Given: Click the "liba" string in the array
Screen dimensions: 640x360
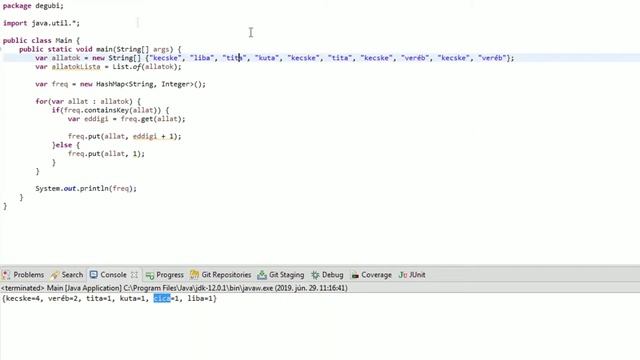Looking at the screenshot, I should pyautogui.click(x=202, y=58).
